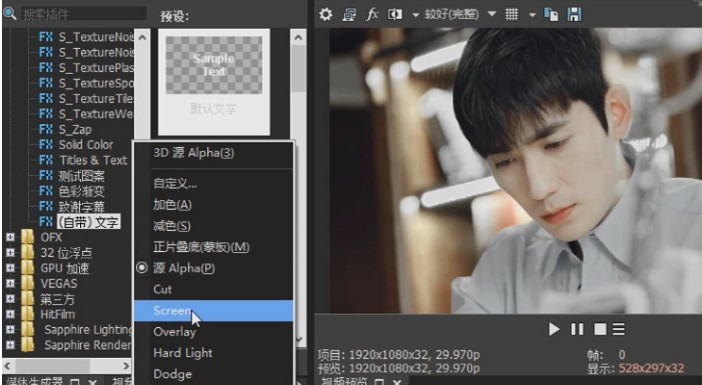The image size is (702, 385).
Task: Open the preview quality 较好(完整) dropdown
Action: tap(492, 14)
